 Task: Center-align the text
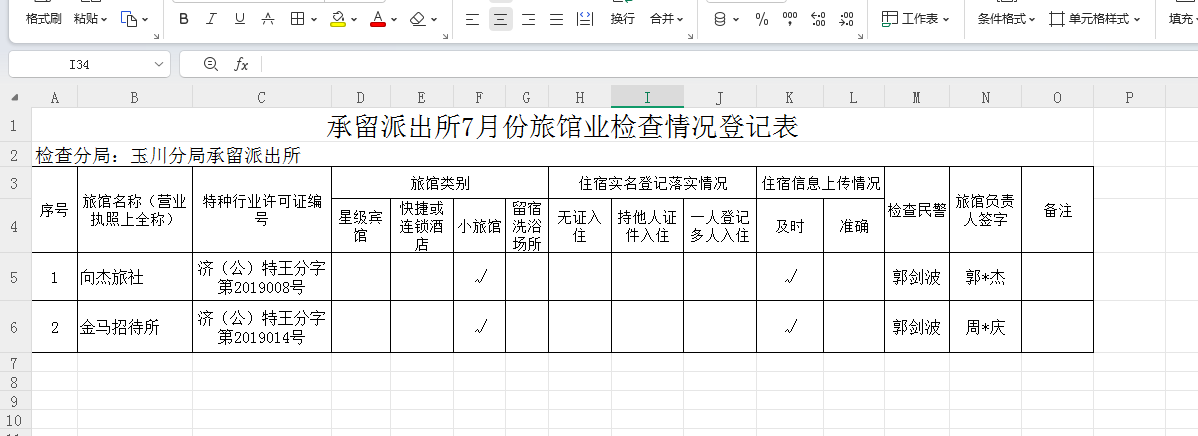click(500, 19)
